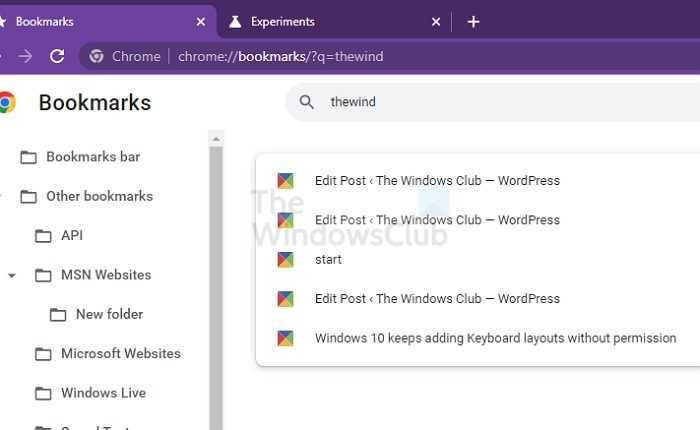700x430 pixels.
Task: Click the address bar URL chrome://bookmarks
Action: (x=280, y=56)
